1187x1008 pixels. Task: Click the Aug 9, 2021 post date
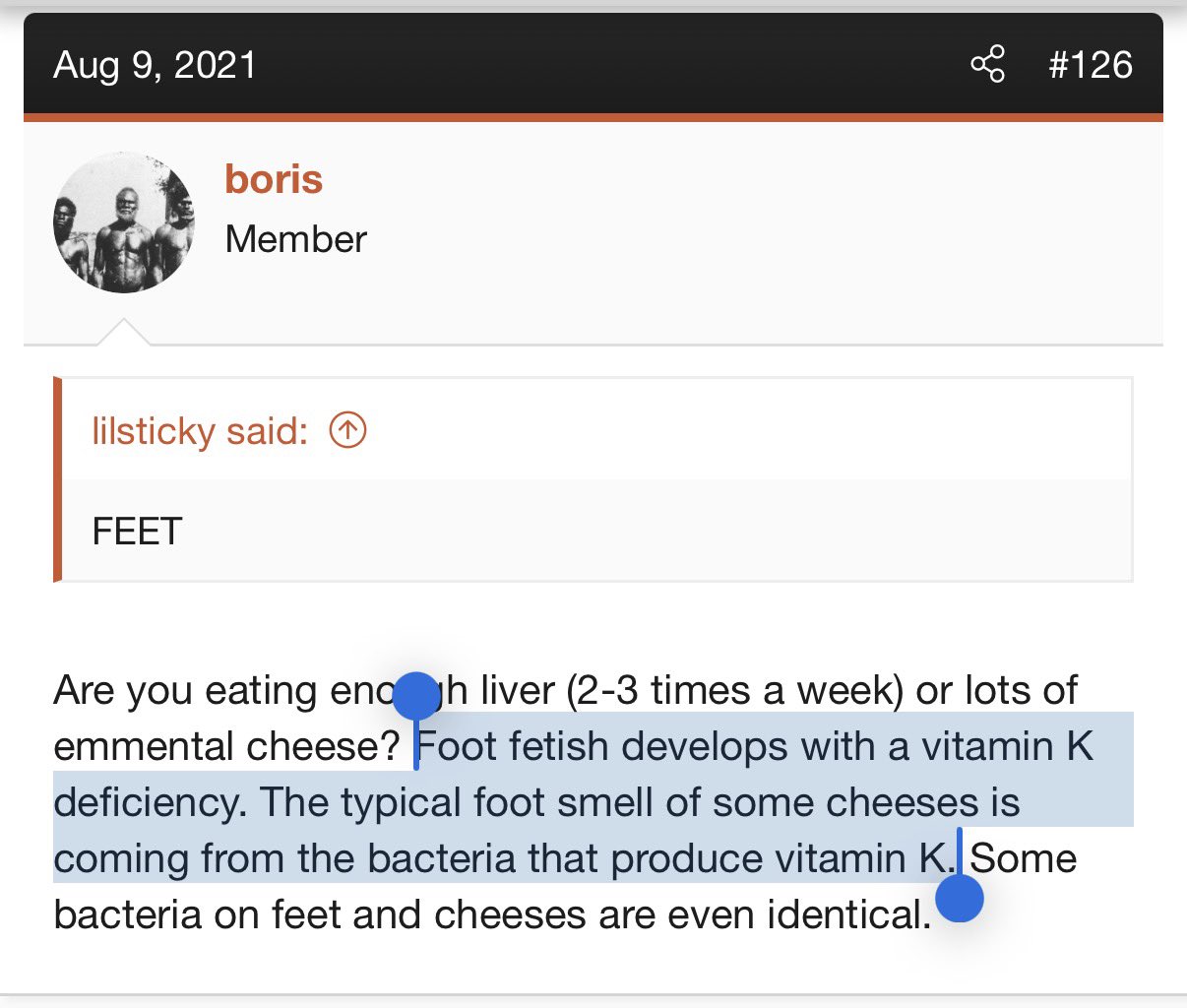coord(155,65)
